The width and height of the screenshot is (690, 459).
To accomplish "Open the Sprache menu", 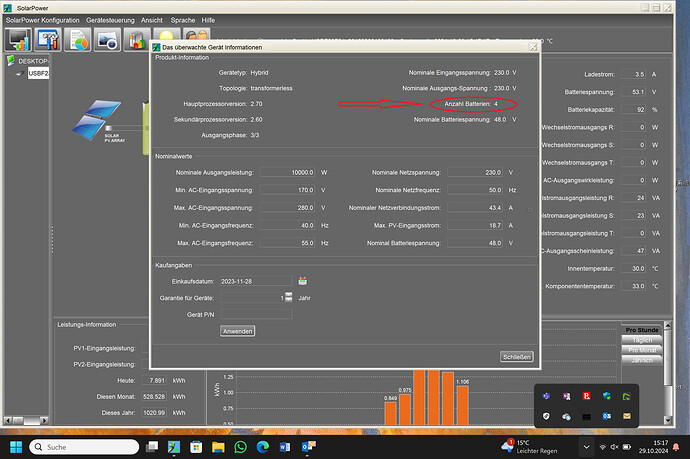I will pyautogui.click(x=183, y=20).
